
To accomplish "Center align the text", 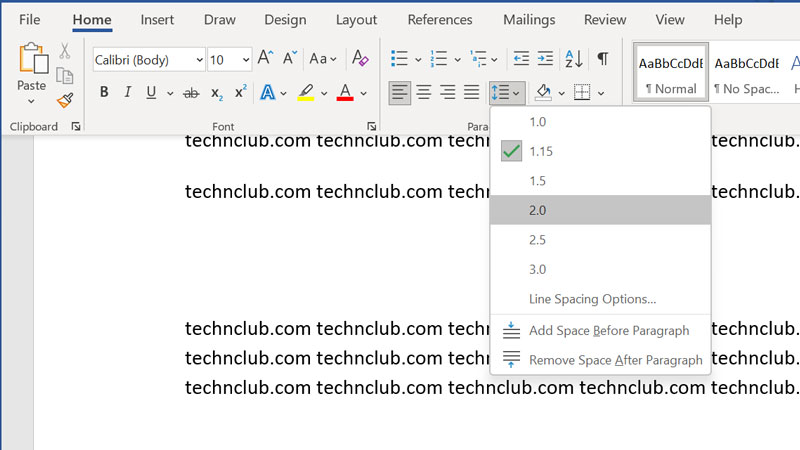I will pos(423,92).
